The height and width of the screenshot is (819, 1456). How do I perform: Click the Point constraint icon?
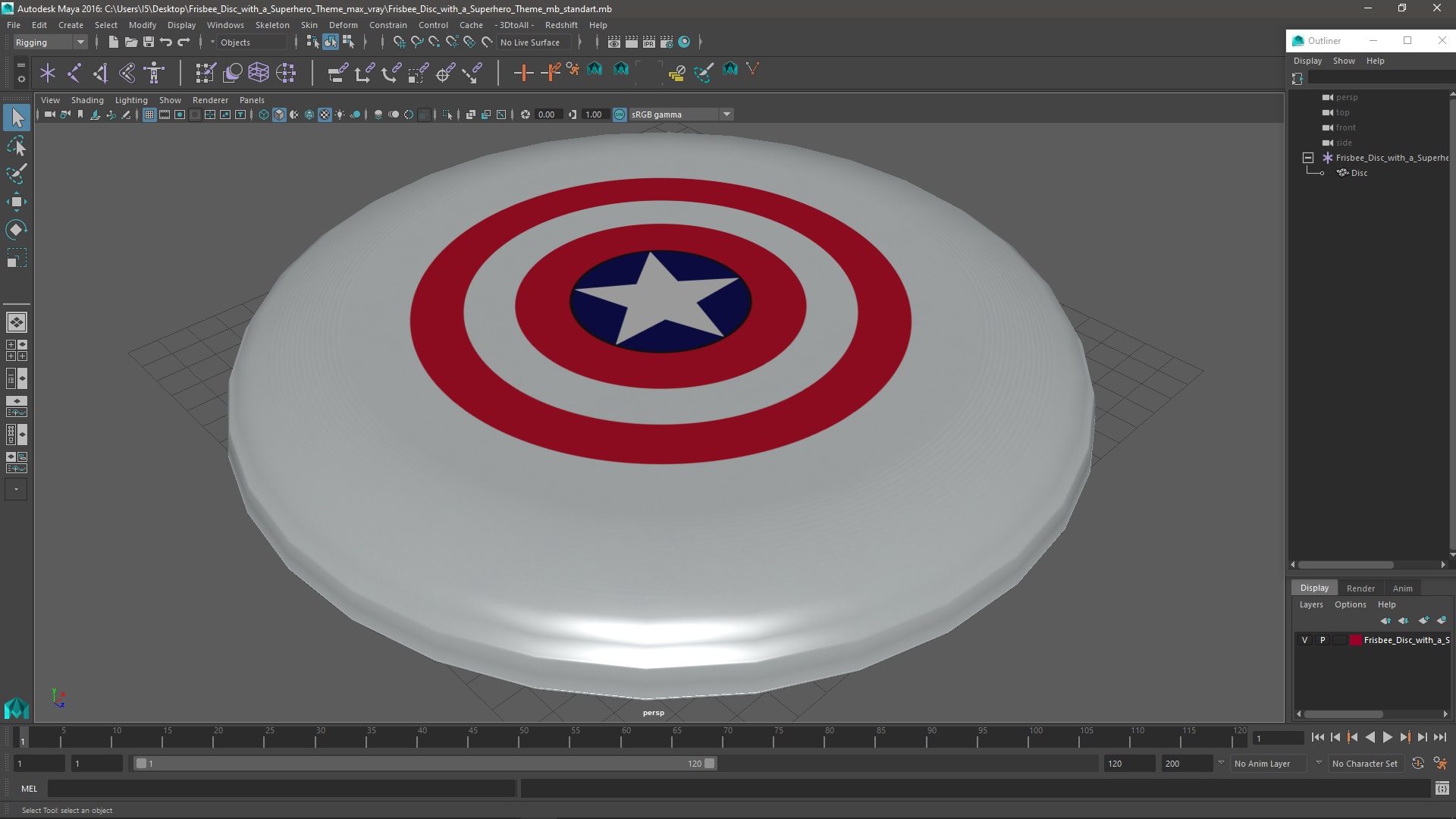click(364, 73)
